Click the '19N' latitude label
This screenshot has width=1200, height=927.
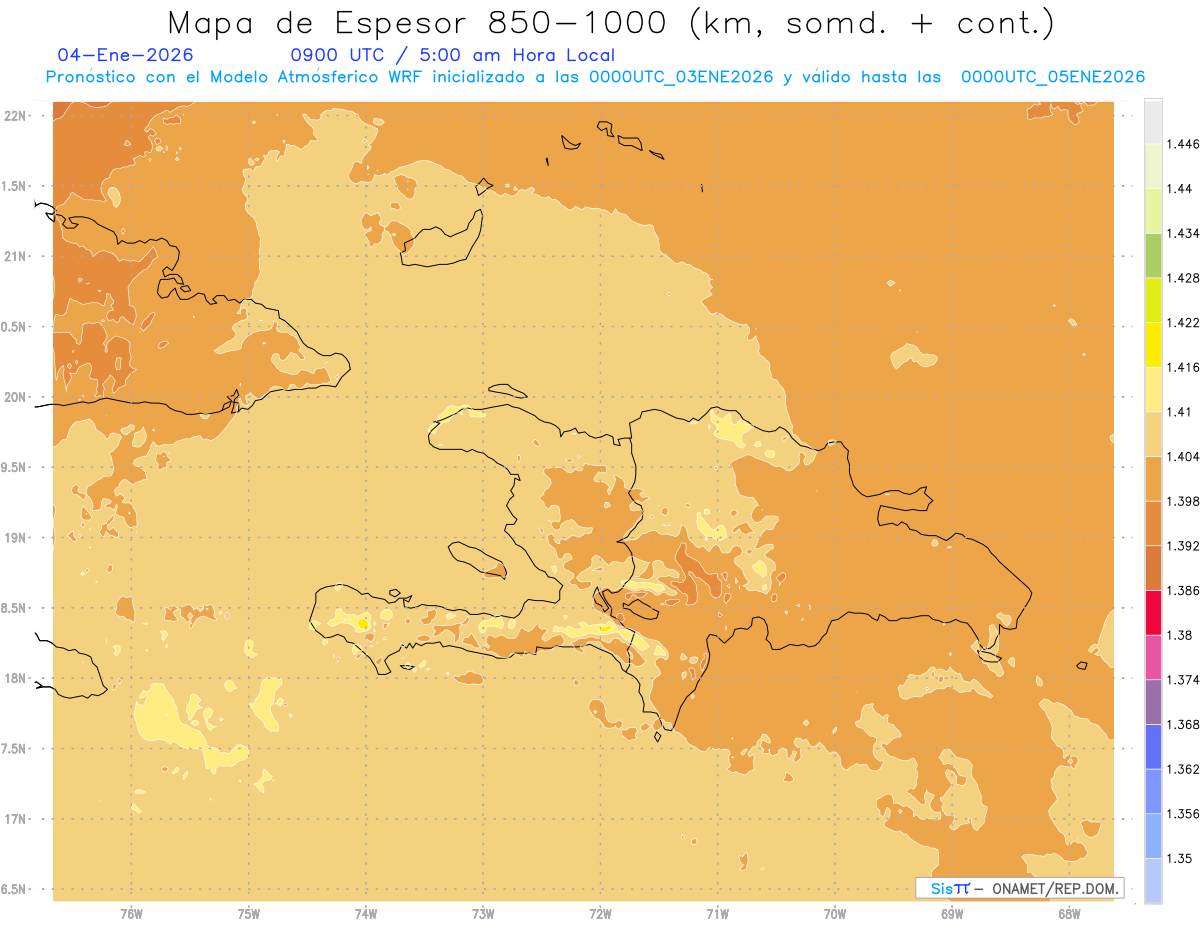pyautogui.click(x=17, y=538)
